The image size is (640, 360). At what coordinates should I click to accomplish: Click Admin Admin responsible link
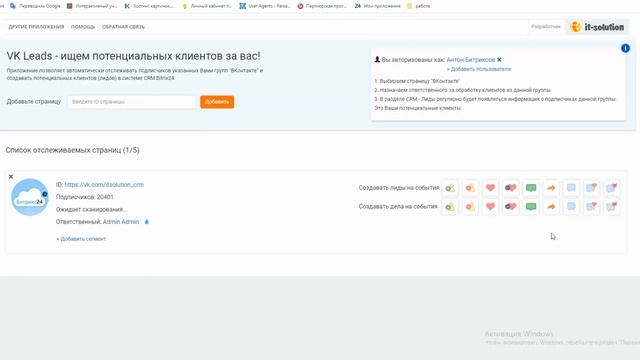[x=121, y=222]
